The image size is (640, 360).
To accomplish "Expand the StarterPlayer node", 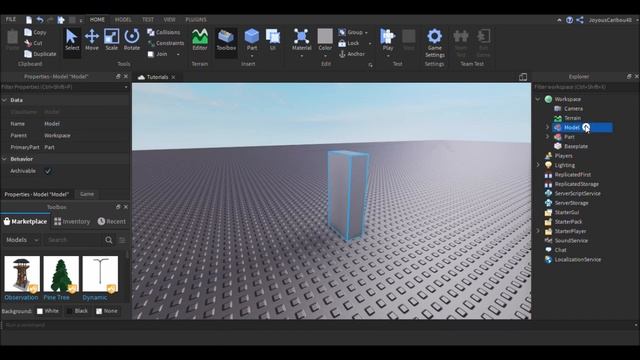I will point(538,231).
